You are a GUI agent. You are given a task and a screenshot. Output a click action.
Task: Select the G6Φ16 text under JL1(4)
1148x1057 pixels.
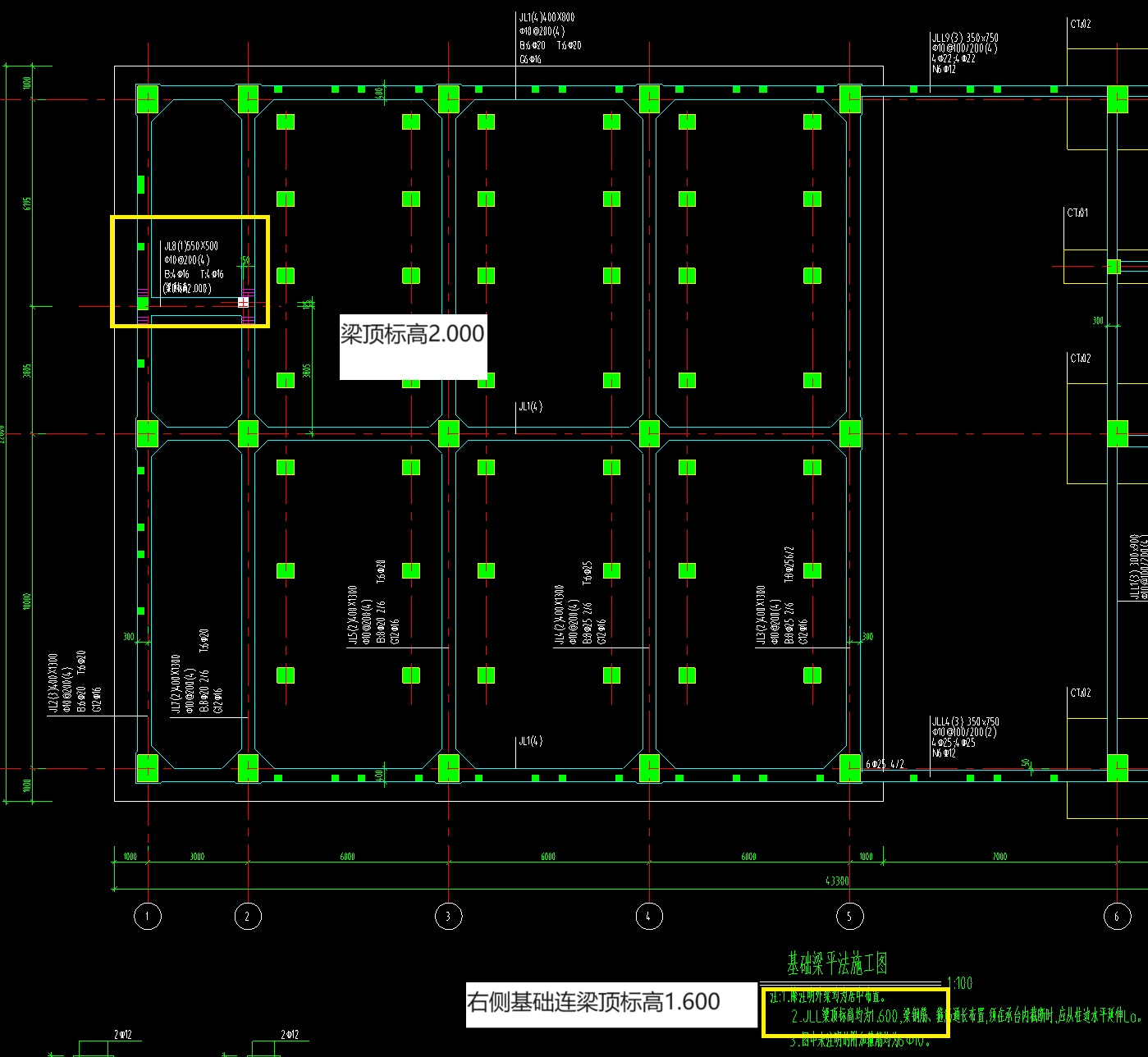point(530,60)
